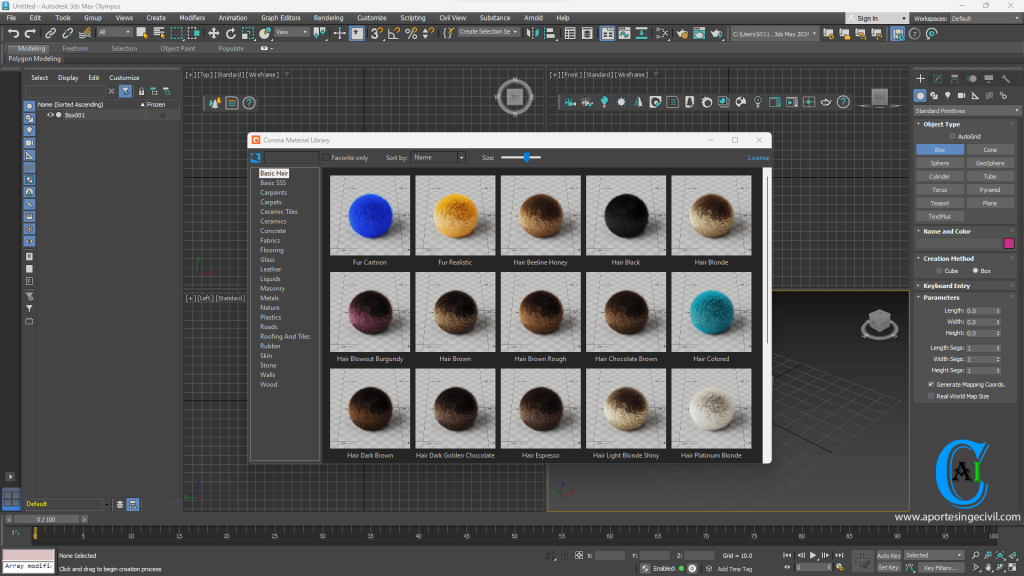The image size is (1024, 576).
Task: Open the Rendering menu
Action: 328,18
